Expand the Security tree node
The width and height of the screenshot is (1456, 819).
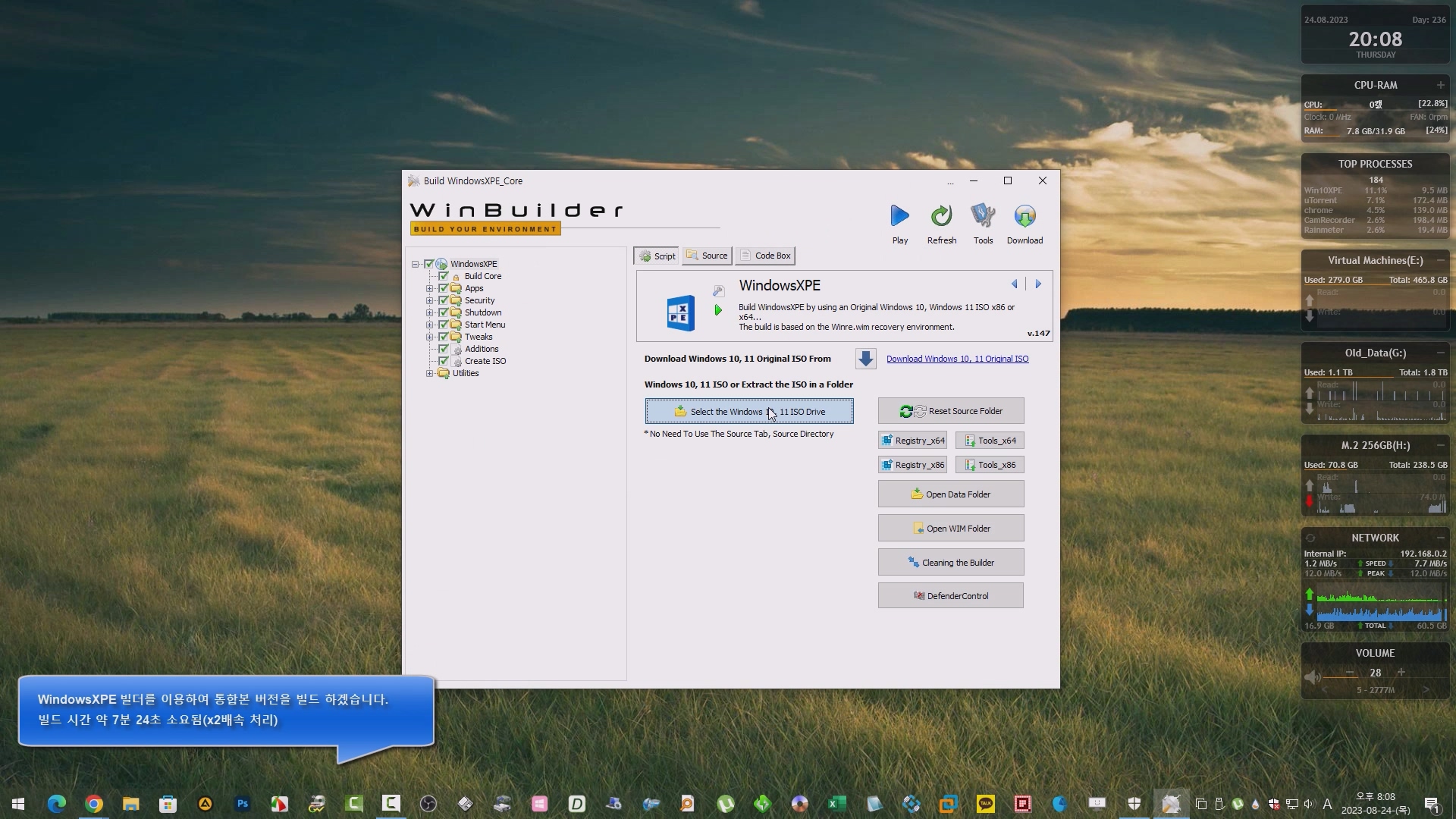pos(429,300)
